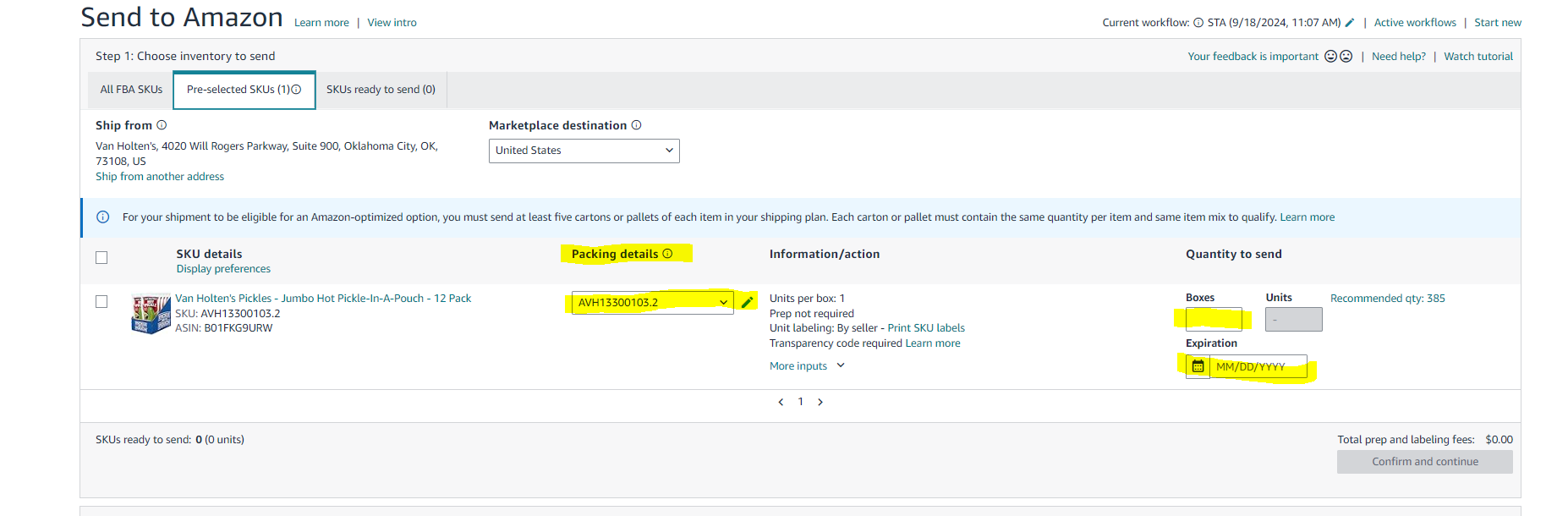Open the Van Holten's Pickles product title link
This screenshot has height=516, width=1568.
[x=323, y=299]
